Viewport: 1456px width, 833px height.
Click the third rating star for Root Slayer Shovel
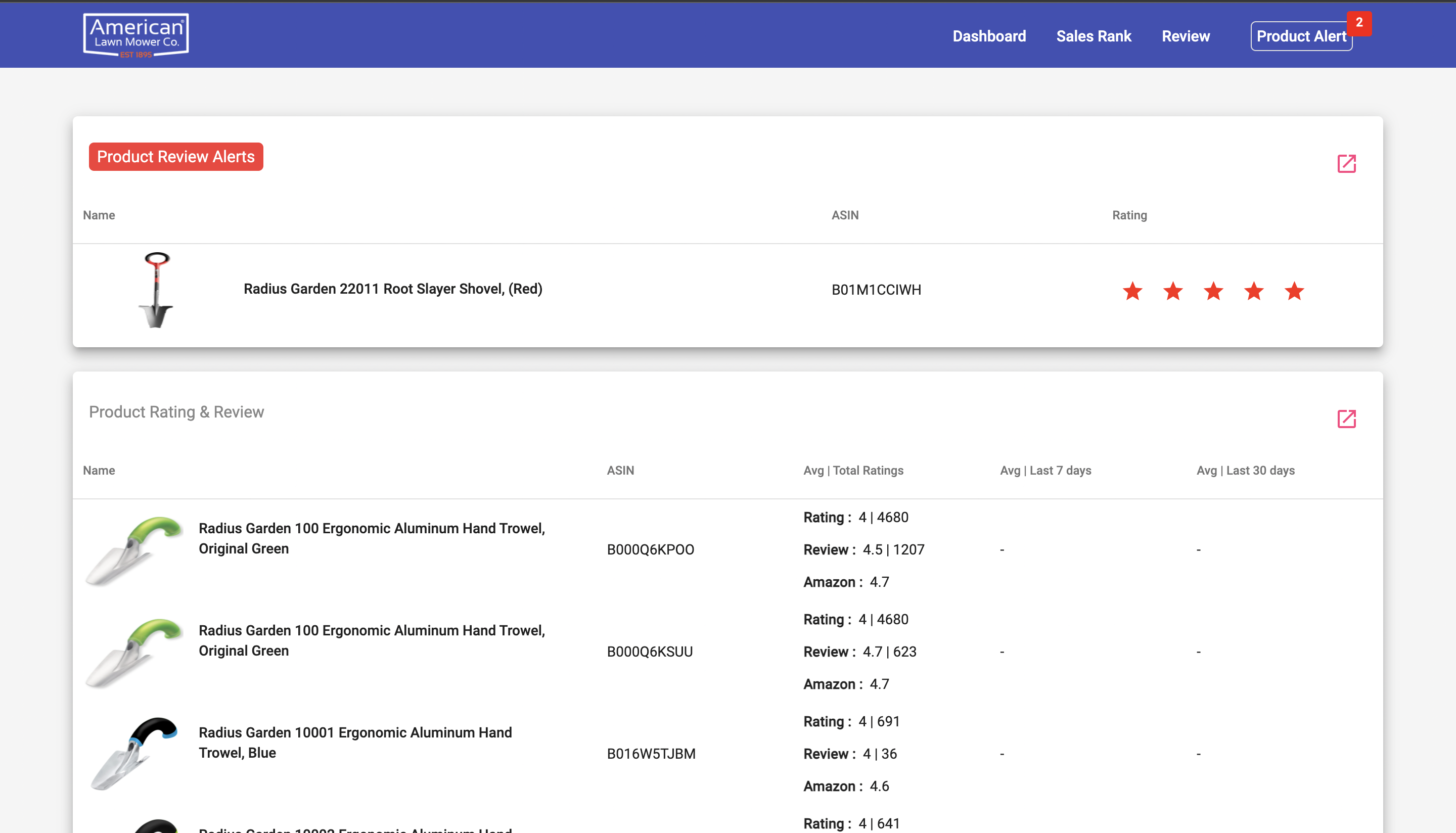click(x=1213, y=291)
